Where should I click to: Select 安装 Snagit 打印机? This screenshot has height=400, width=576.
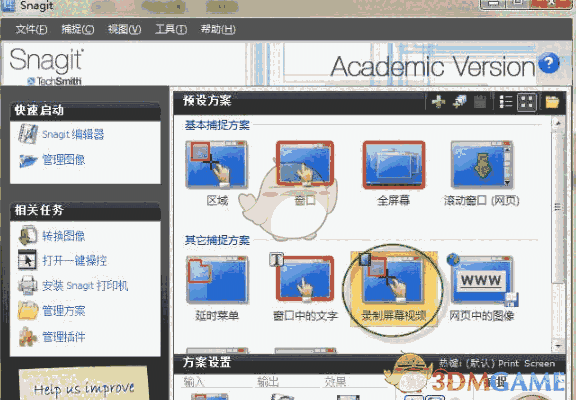[85, 286]
